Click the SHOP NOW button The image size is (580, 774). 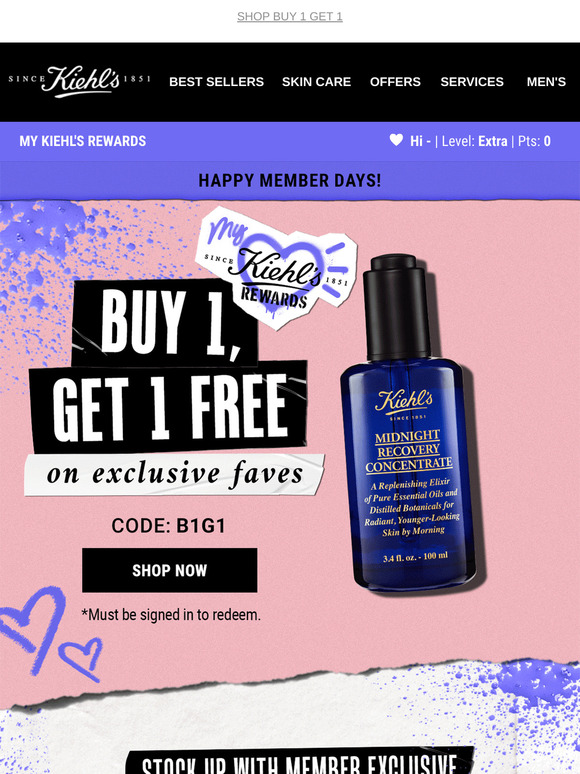[169, 570]
